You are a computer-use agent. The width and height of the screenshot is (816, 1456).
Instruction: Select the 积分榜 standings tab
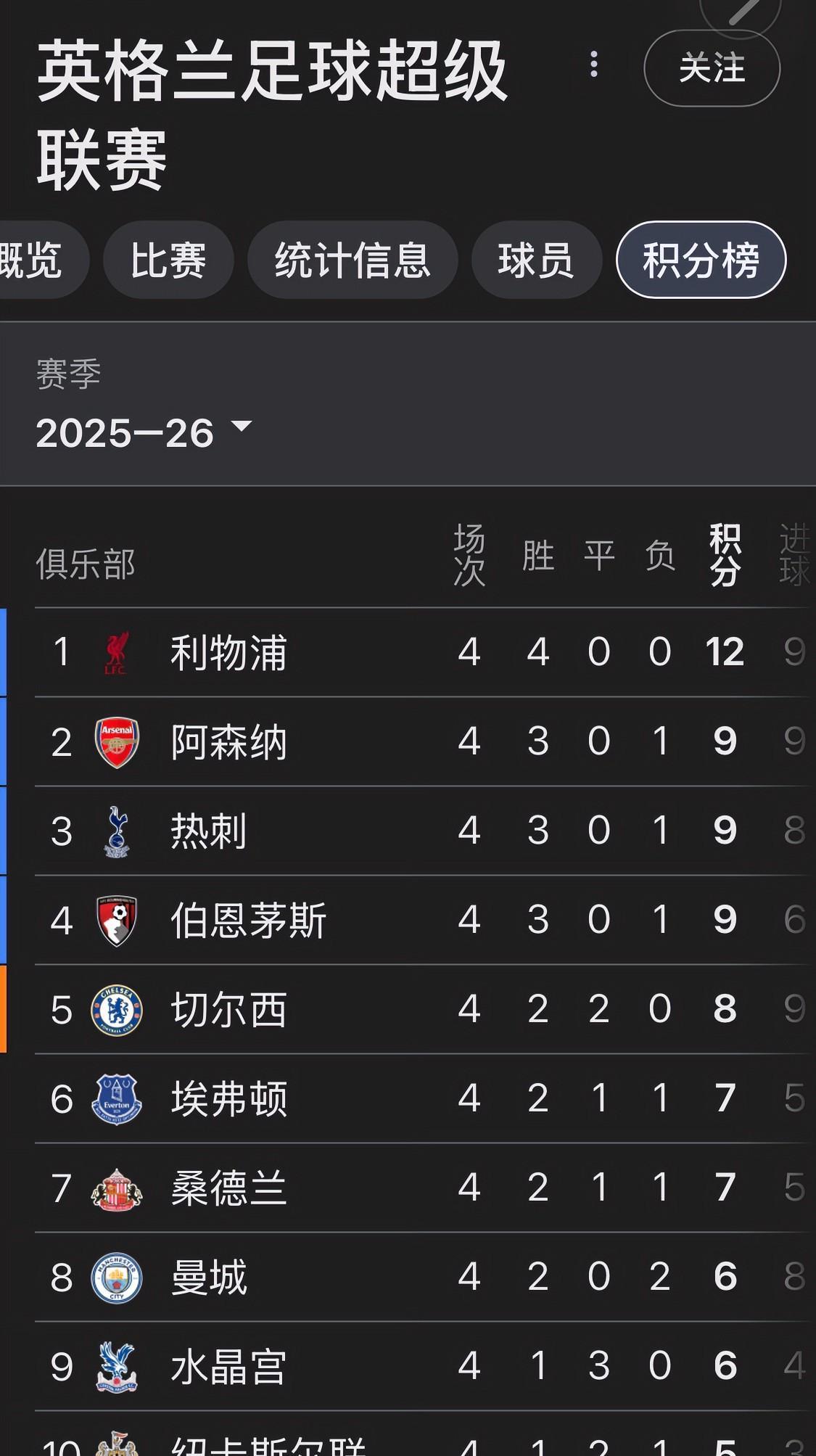pyautogui.click(x=701, y=260)
